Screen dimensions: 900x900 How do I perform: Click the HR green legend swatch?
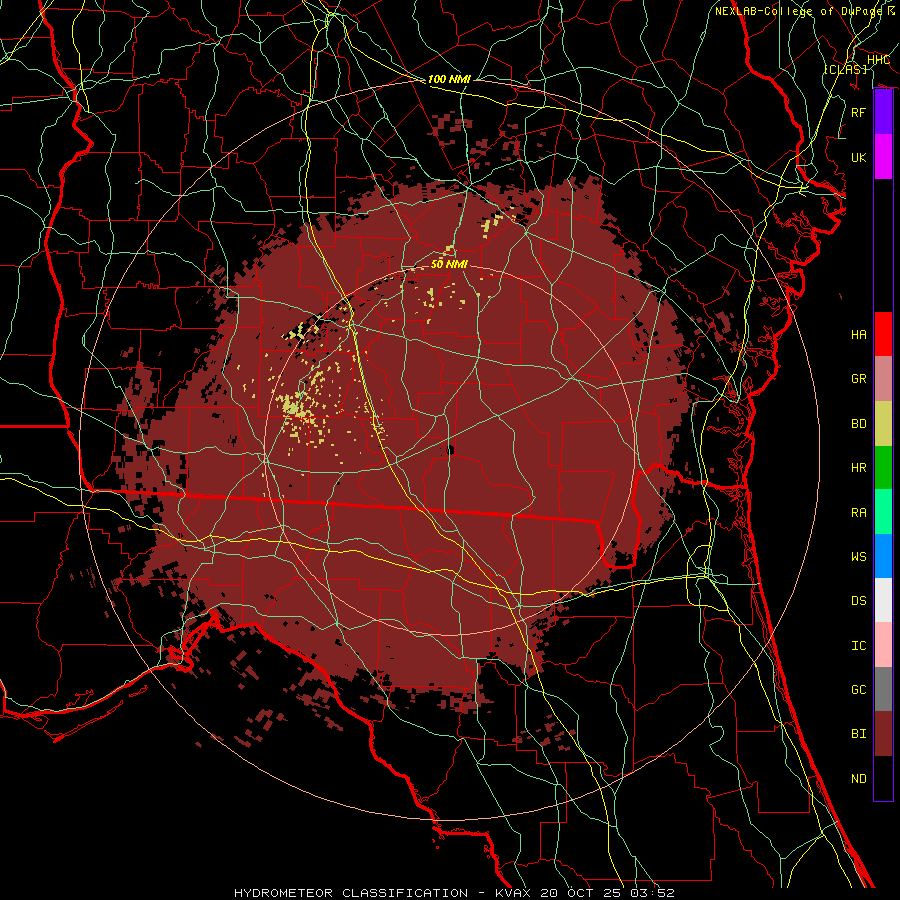coord(883,468)
